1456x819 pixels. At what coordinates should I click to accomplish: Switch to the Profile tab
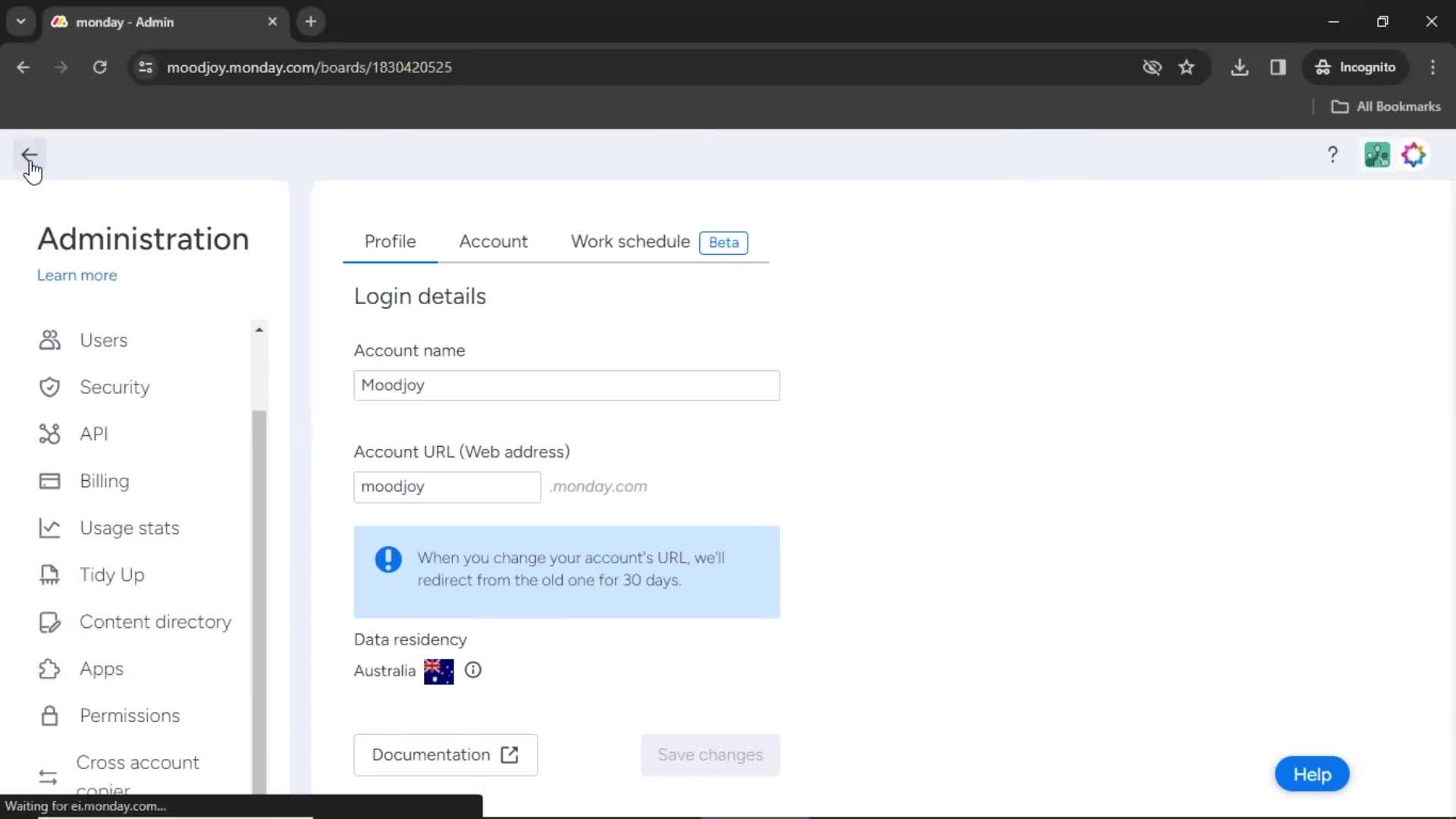(x=390, y=242)
